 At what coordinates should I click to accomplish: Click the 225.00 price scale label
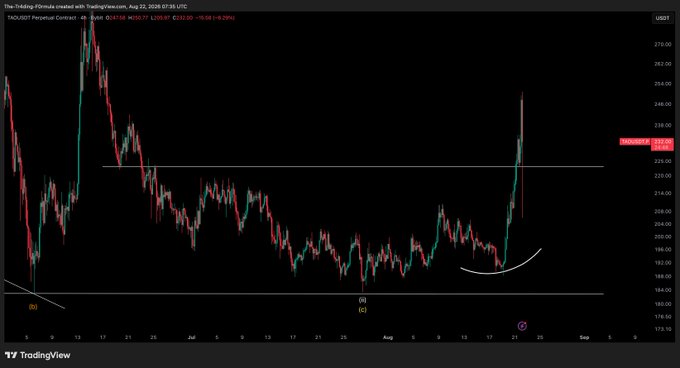[662, 161]
